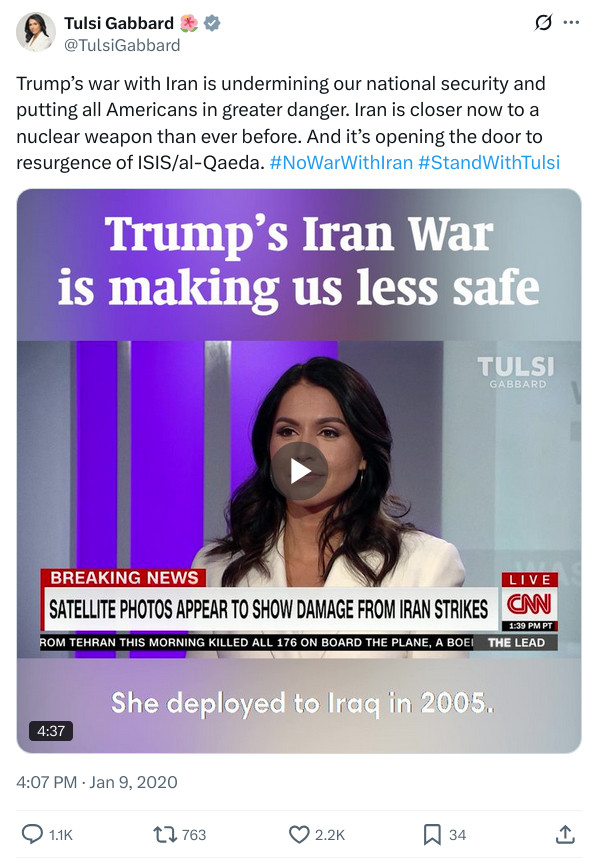Open the three-dot more options menu

click(x=571, y=23)
